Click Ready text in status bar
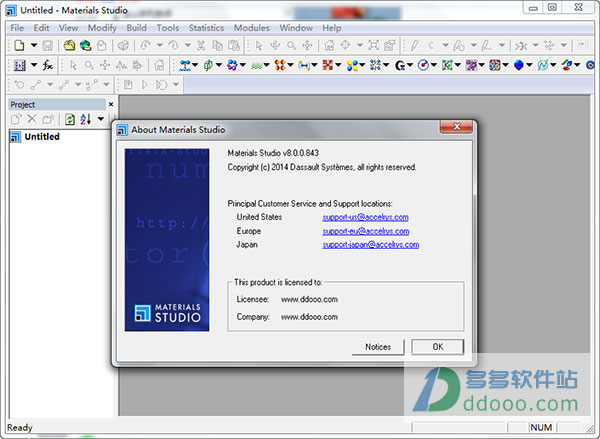The width and height of the screenshot is (600, 439). pos(20,428)
